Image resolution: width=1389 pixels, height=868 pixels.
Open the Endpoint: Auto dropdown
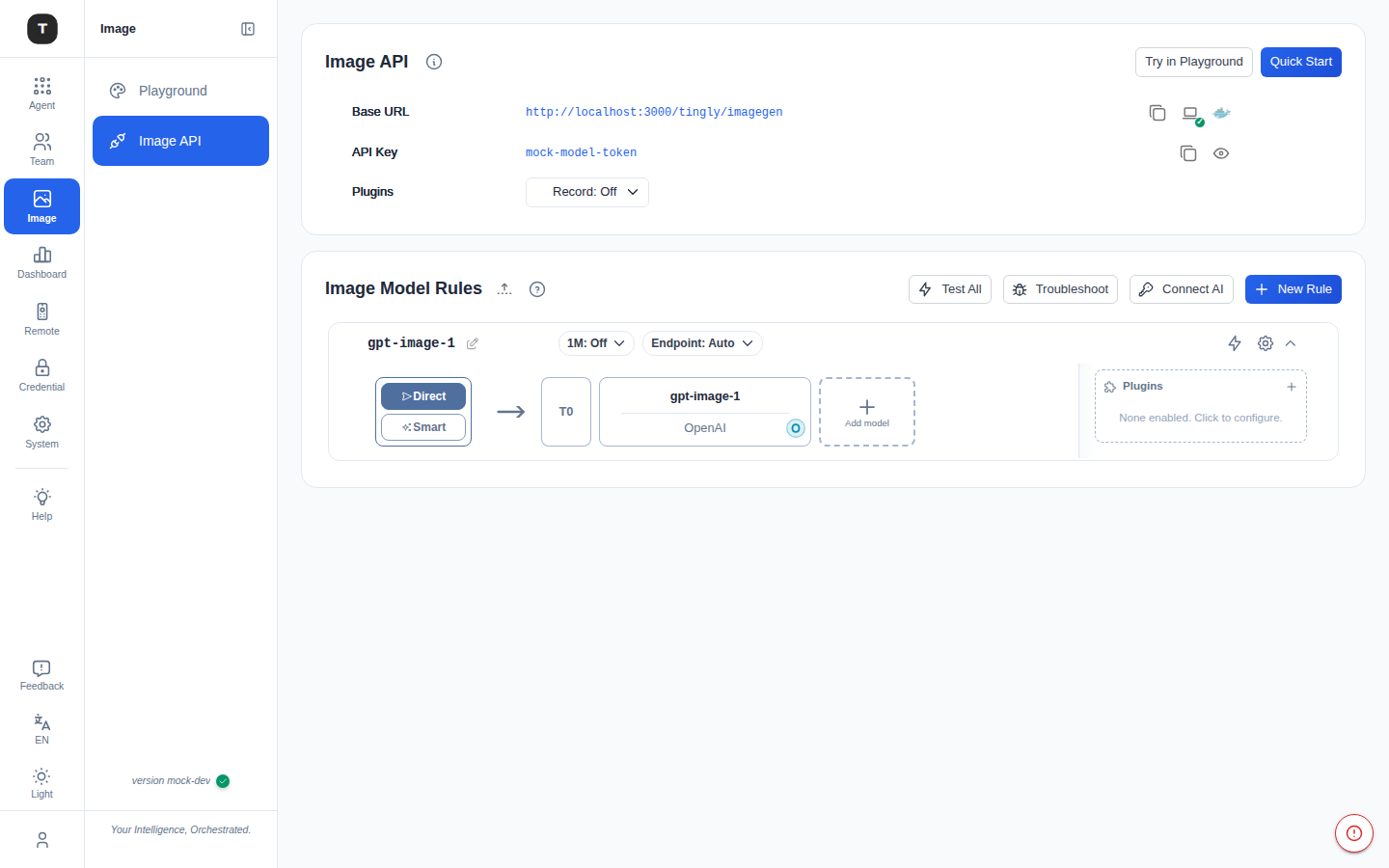click(702, 343)
